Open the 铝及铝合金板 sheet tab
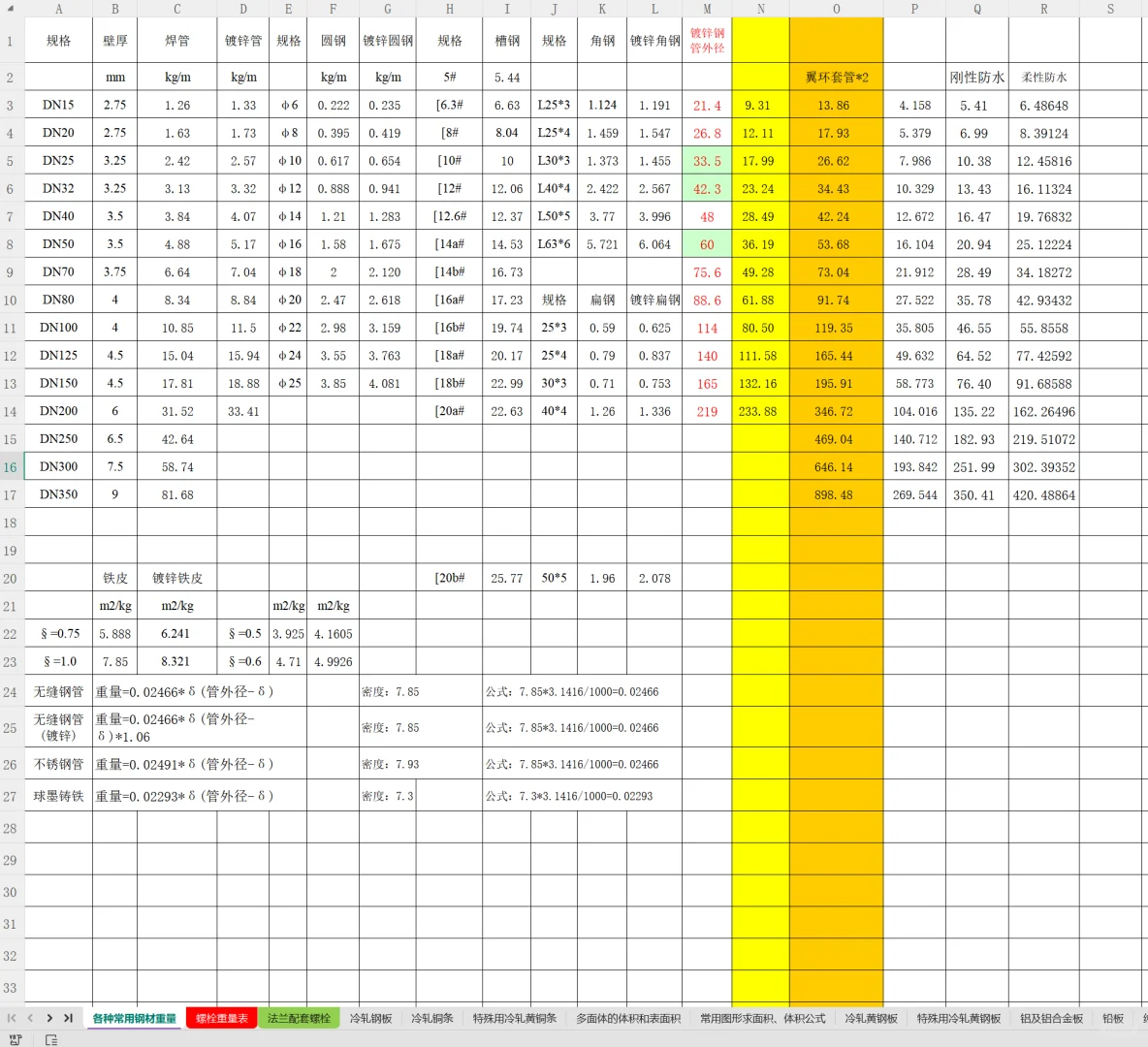1148x1047 pixels. click(x=1051, y=1019)
